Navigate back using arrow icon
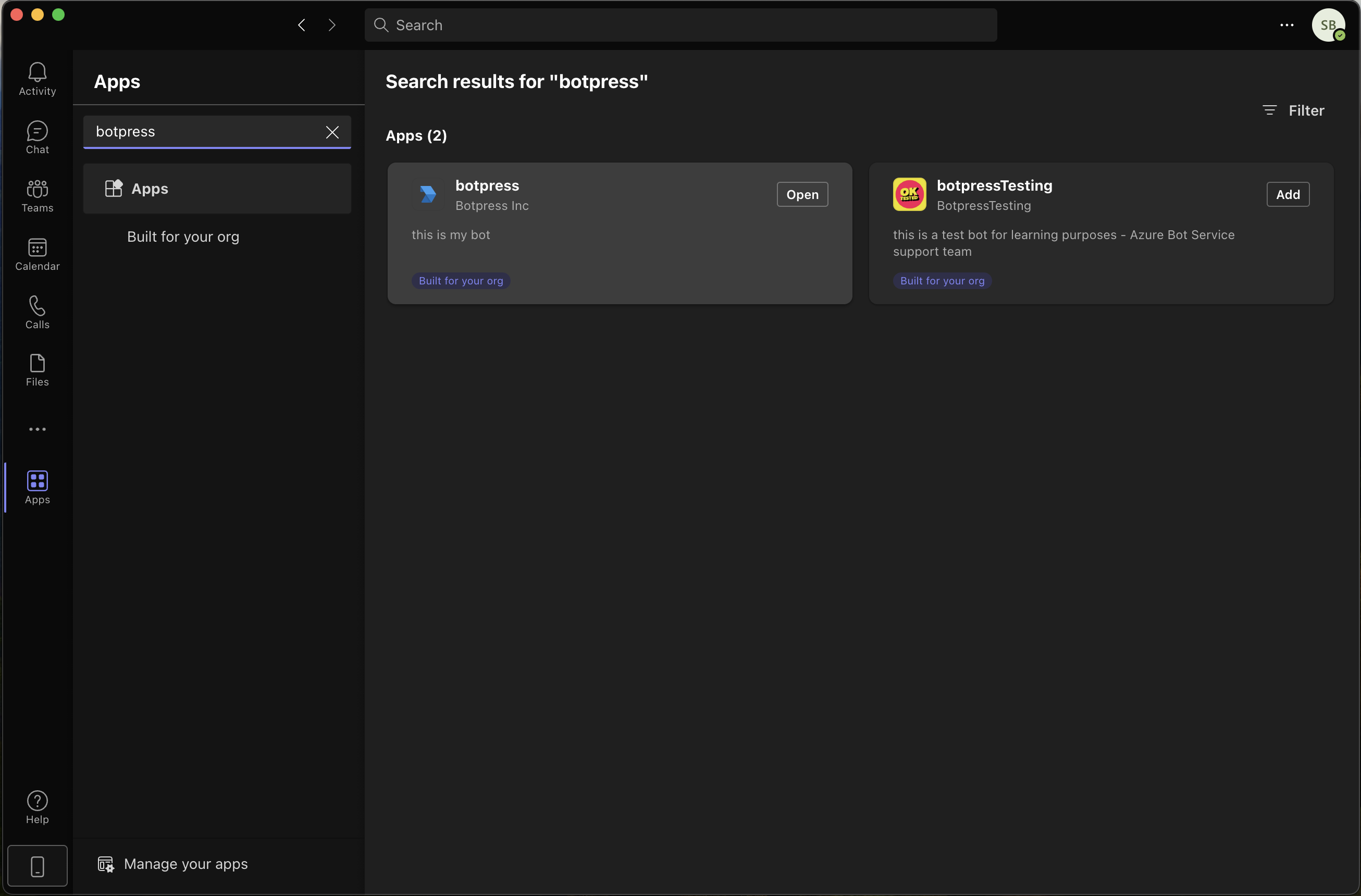This screenshot has width=1361, height=896. point(302,24)
